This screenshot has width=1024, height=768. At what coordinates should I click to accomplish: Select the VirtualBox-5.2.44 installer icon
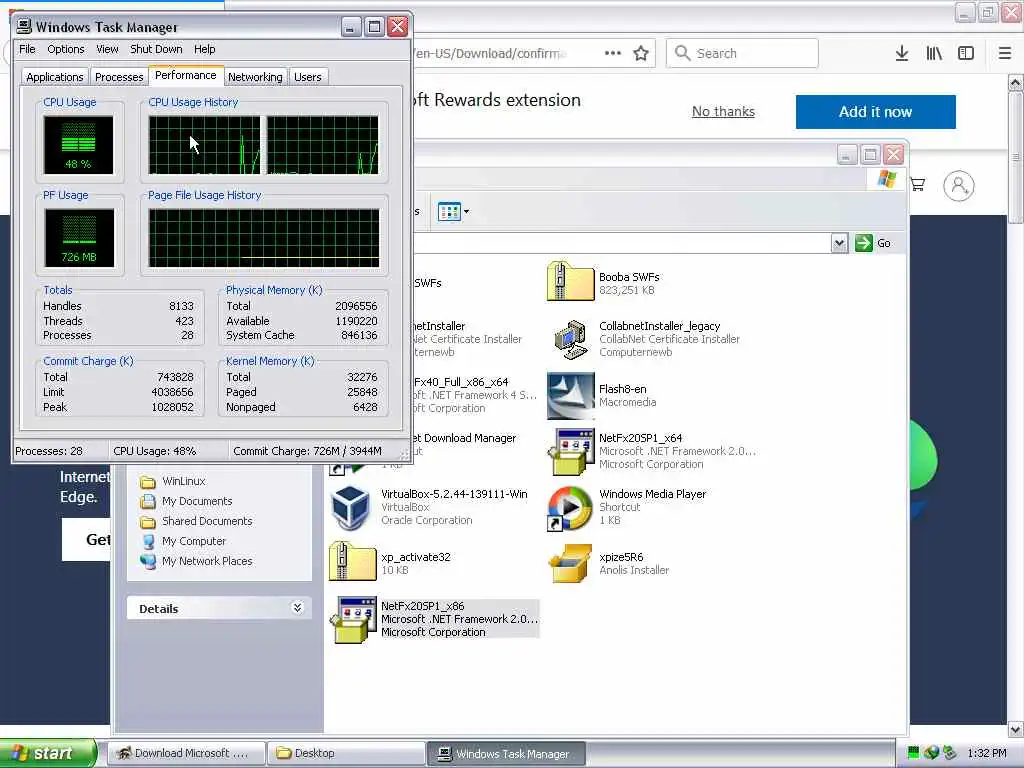pyautogui.click(x=351, y=507)
